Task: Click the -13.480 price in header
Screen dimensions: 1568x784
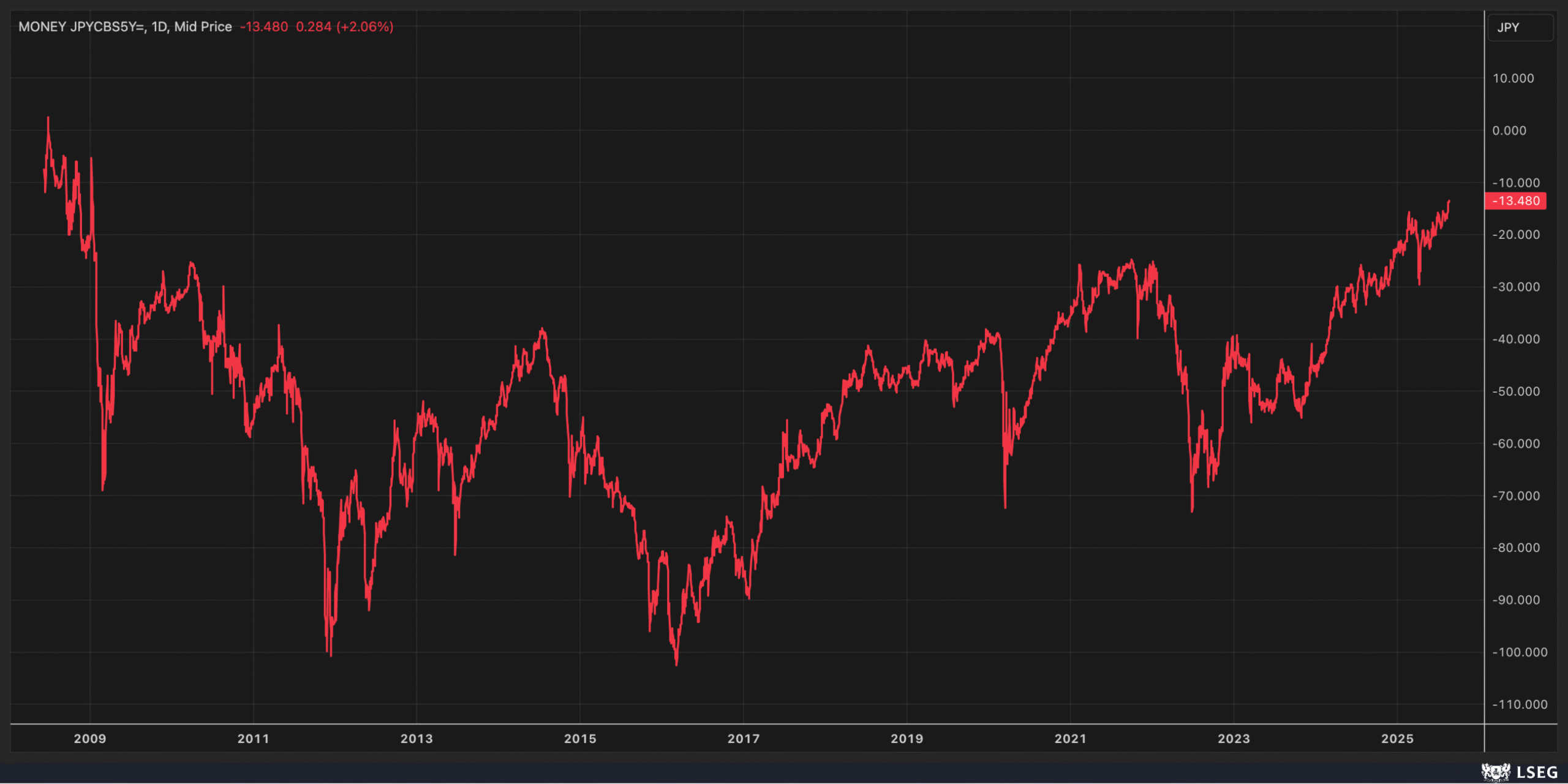Action: coord(264,27)
